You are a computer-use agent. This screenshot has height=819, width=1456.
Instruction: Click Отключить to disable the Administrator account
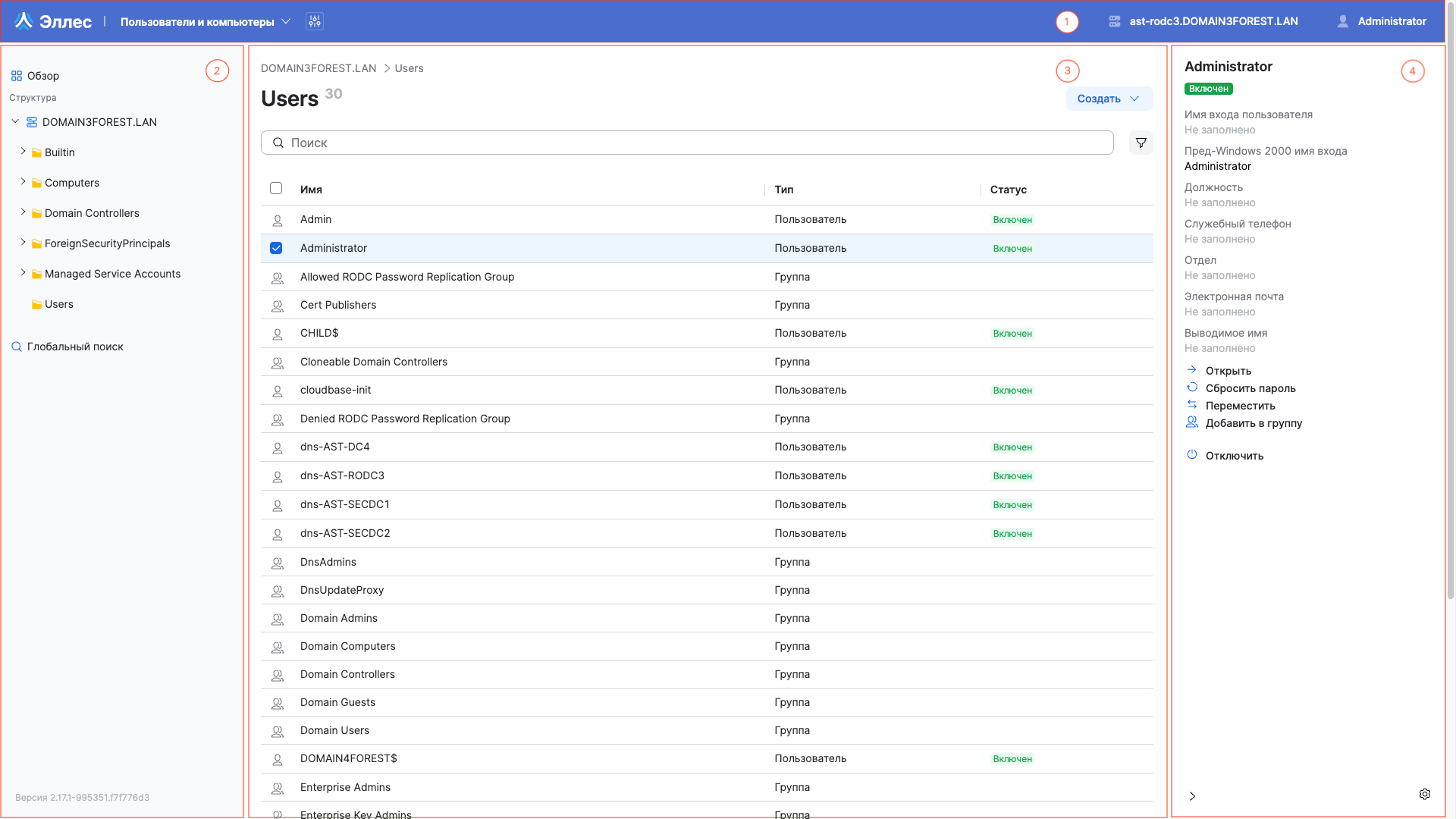(x=1234, y=456)
